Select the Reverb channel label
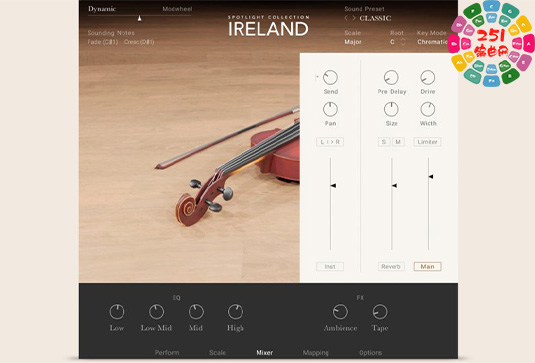 click(391, 266)
